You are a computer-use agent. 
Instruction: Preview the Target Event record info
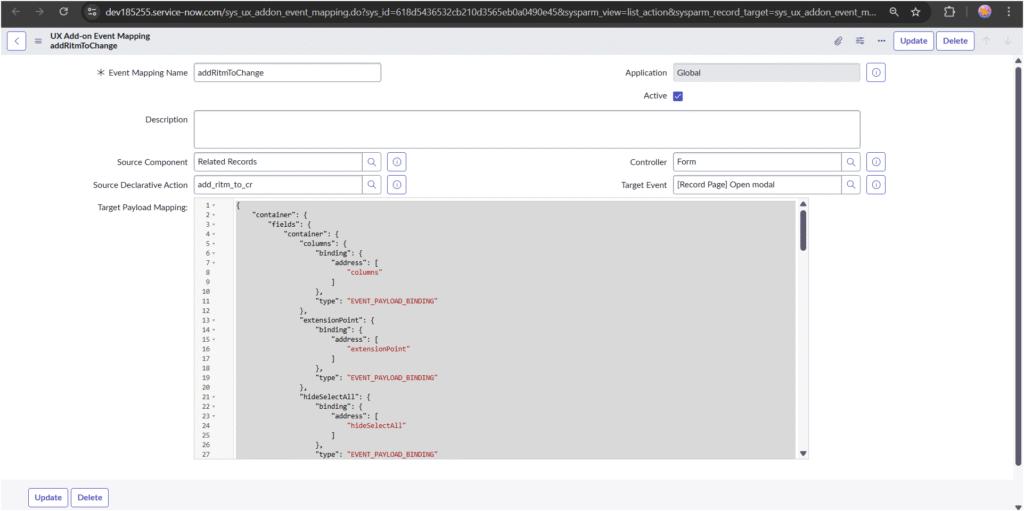tap(876, 185)
